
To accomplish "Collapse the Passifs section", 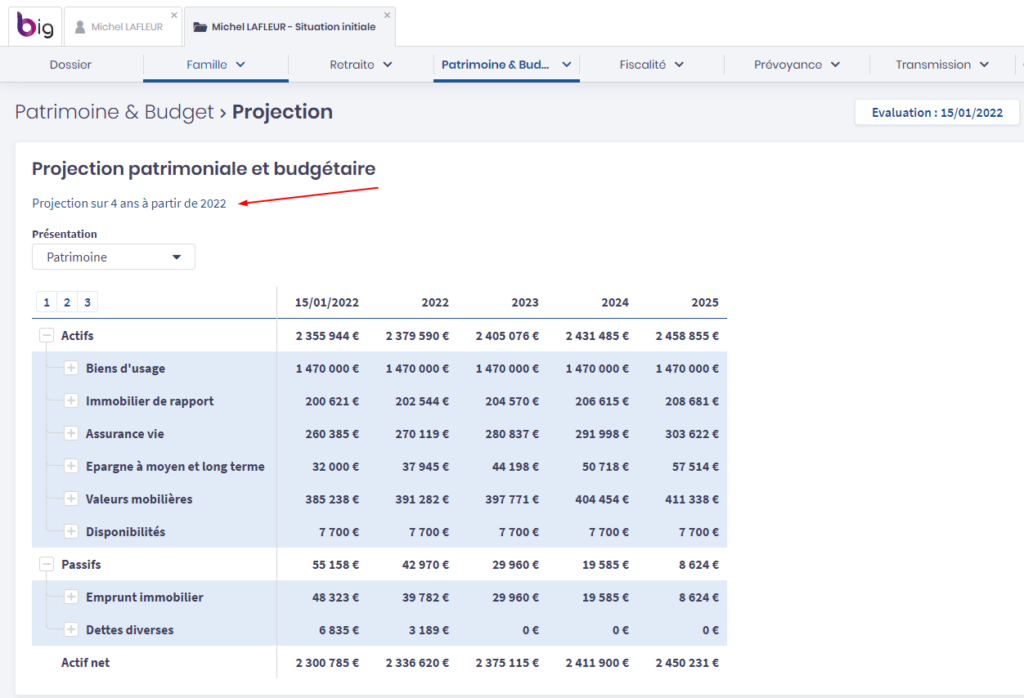I will (46, 565).
